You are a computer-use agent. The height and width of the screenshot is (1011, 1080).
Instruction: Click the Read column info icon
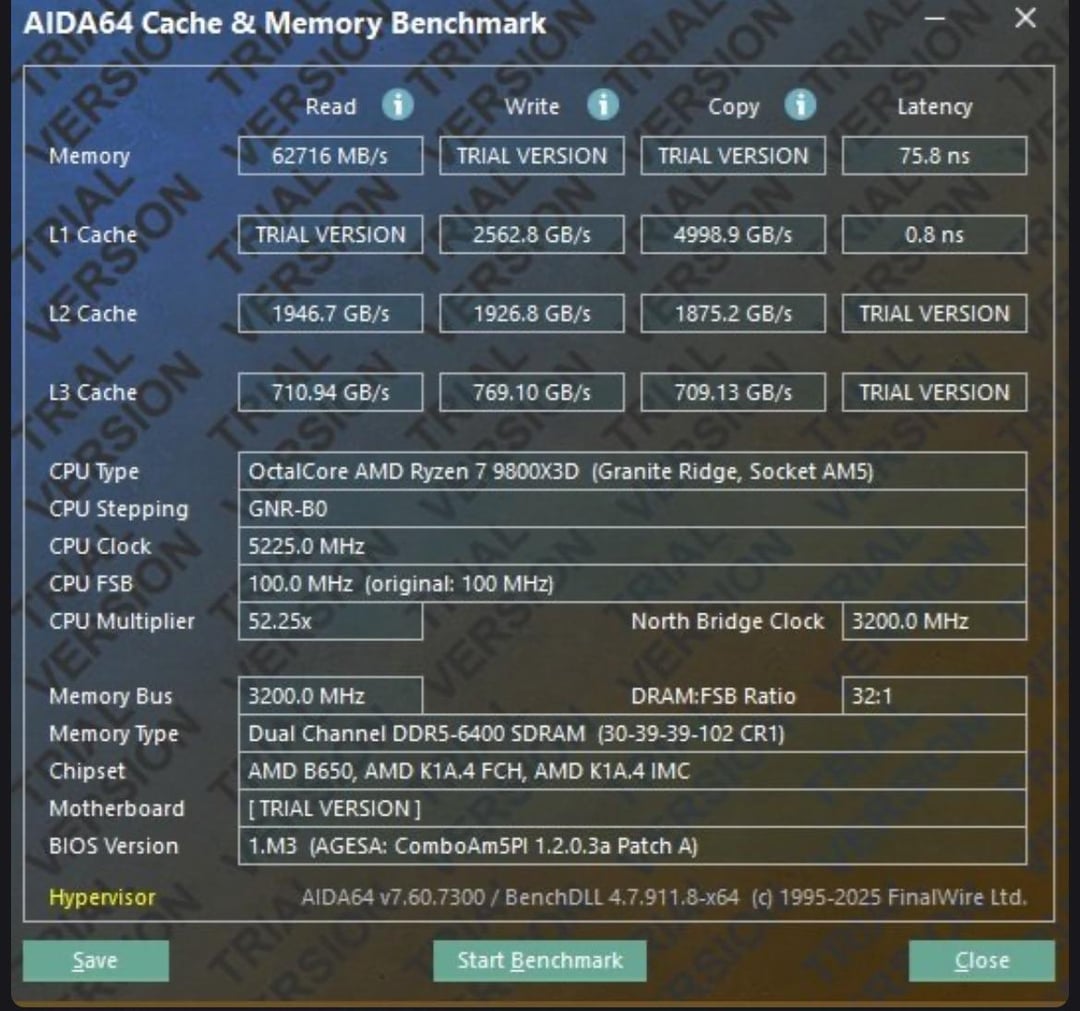398,105
